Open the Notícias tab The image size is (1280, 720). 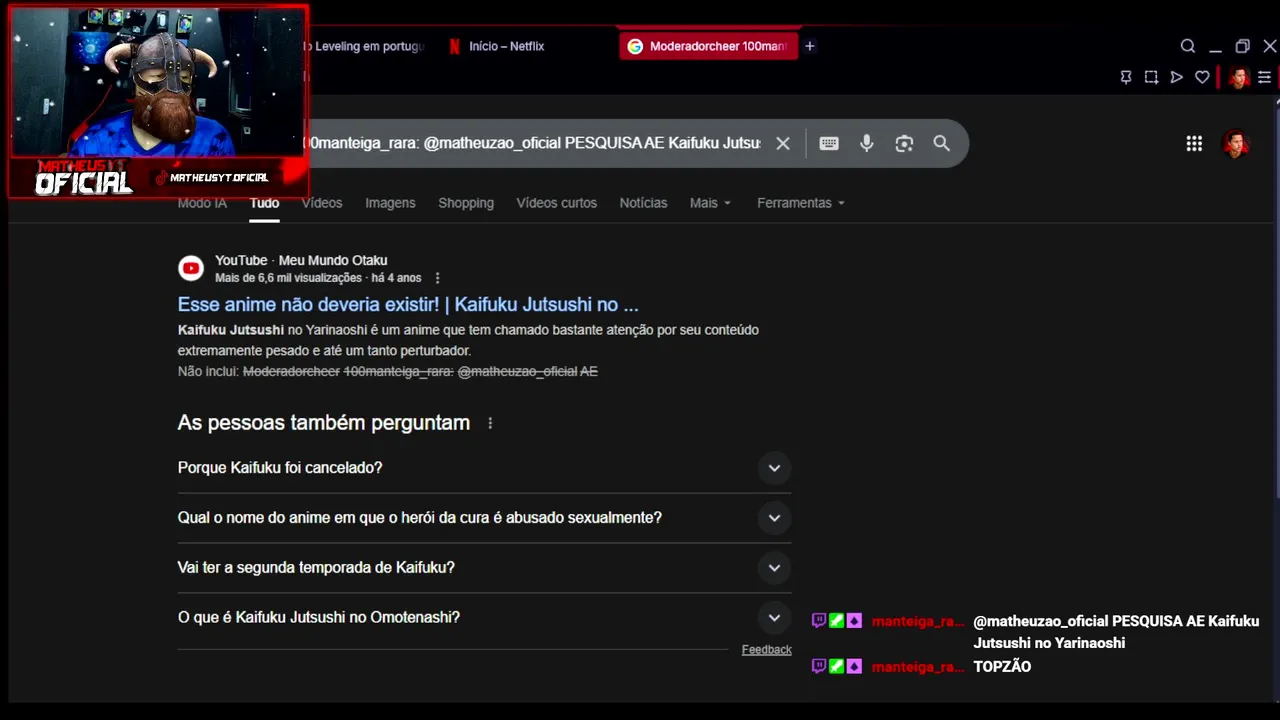click(643, 203)
